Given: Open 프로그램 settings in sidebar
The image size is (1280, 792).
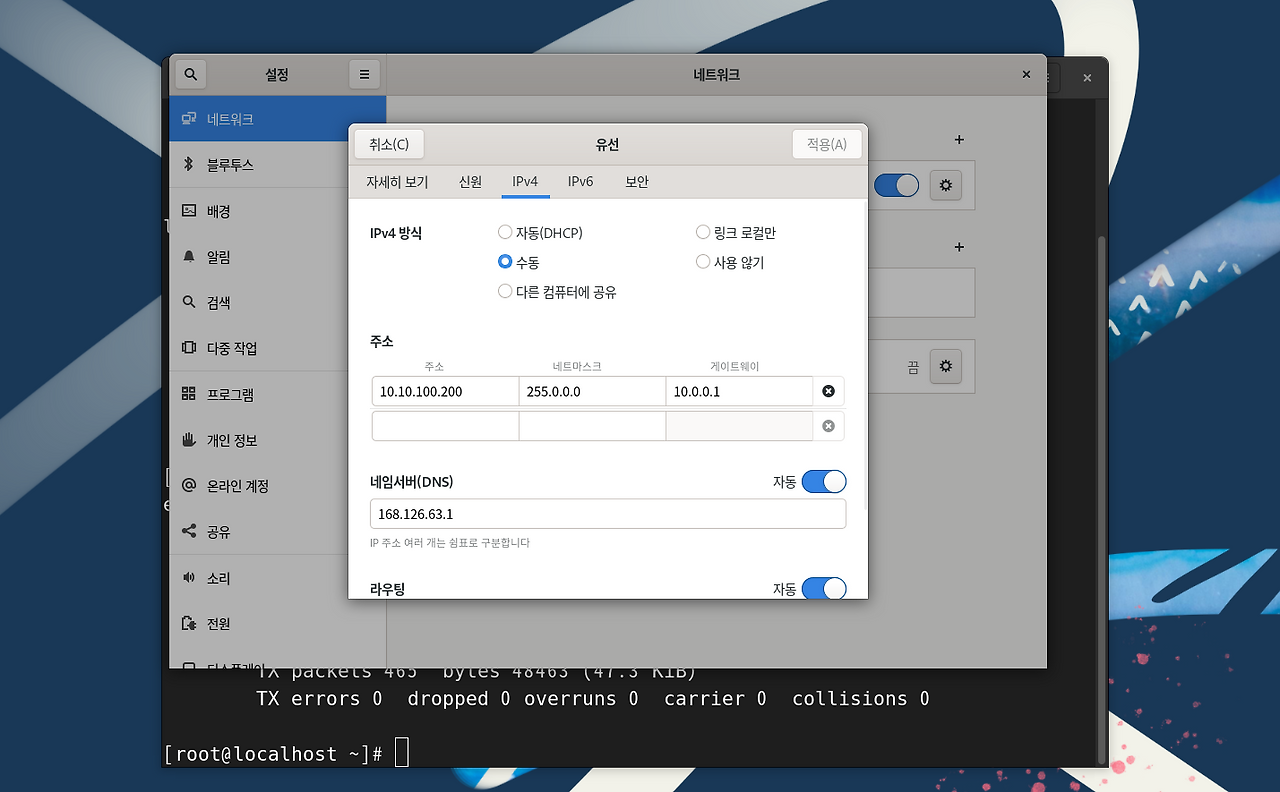Looking at the screenshot, I should (277, 394).
